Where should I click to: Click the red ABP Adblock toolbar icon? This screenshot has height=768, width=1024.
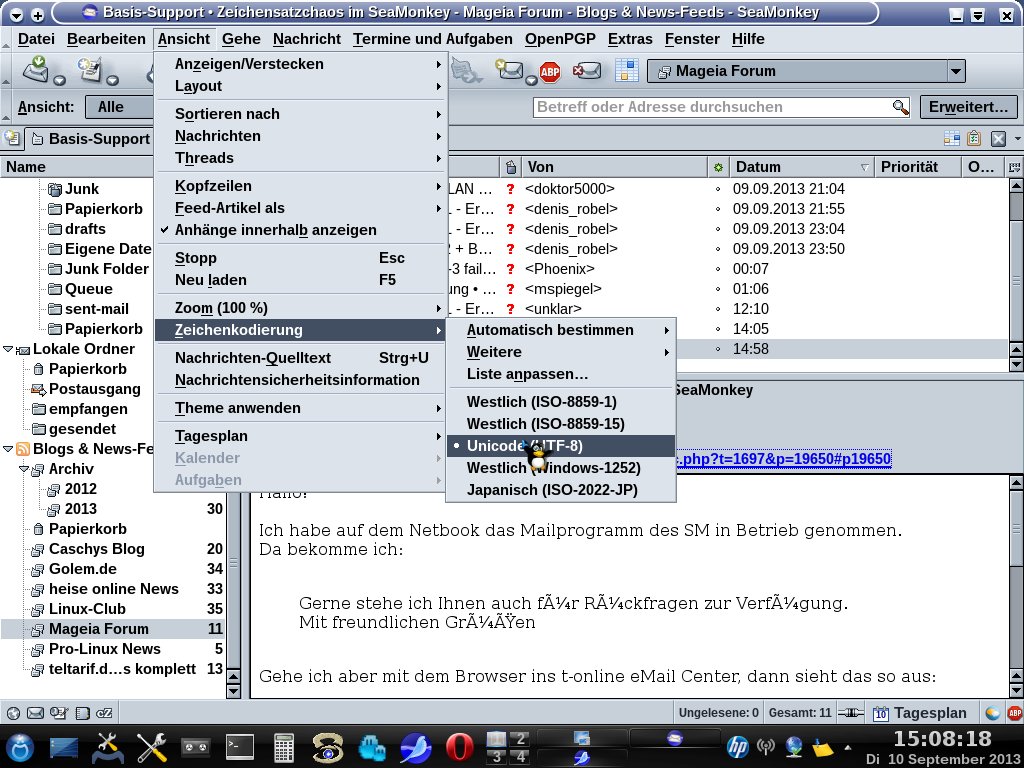pyautogui.click(x=550, y=71)
